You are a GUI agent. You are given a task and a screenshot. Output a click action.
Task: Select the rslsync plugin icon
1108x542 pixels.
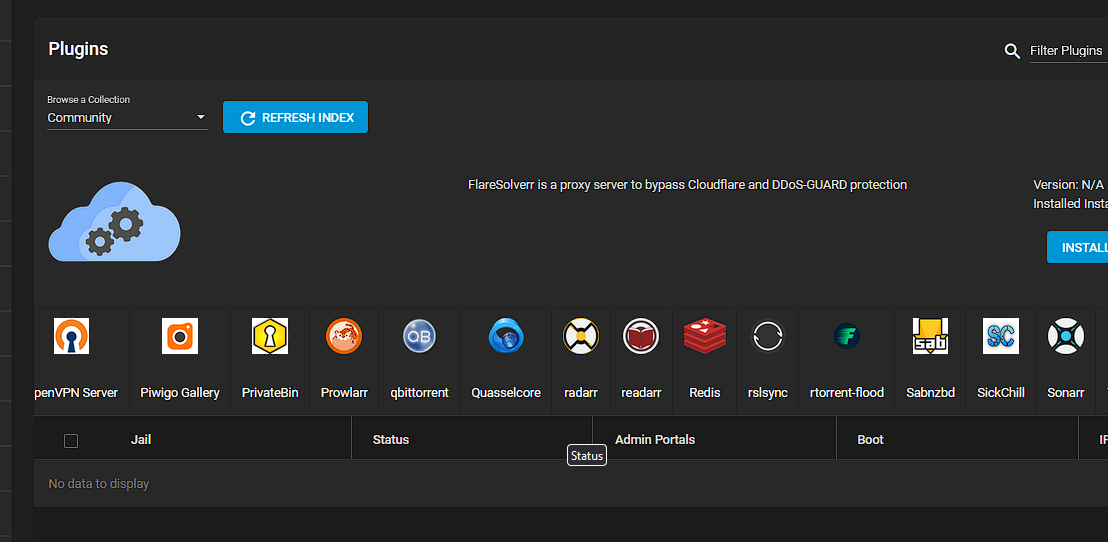(767, 336)
